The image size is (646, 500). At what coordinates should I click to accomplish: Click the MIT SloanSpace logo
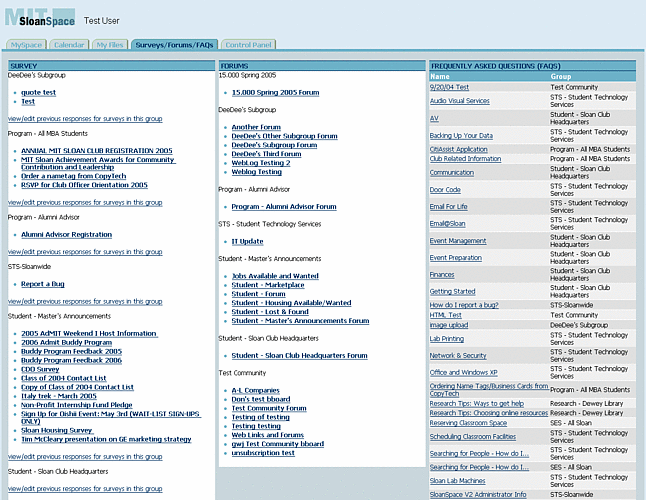pyautogui.click(x=38, y=19)
